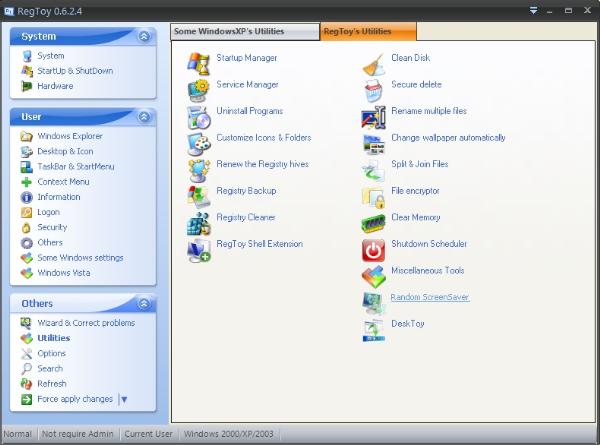This screenshot has height=445, width=600.
Task: Open the DeskToy icon
Action: (x=373, y=330)
